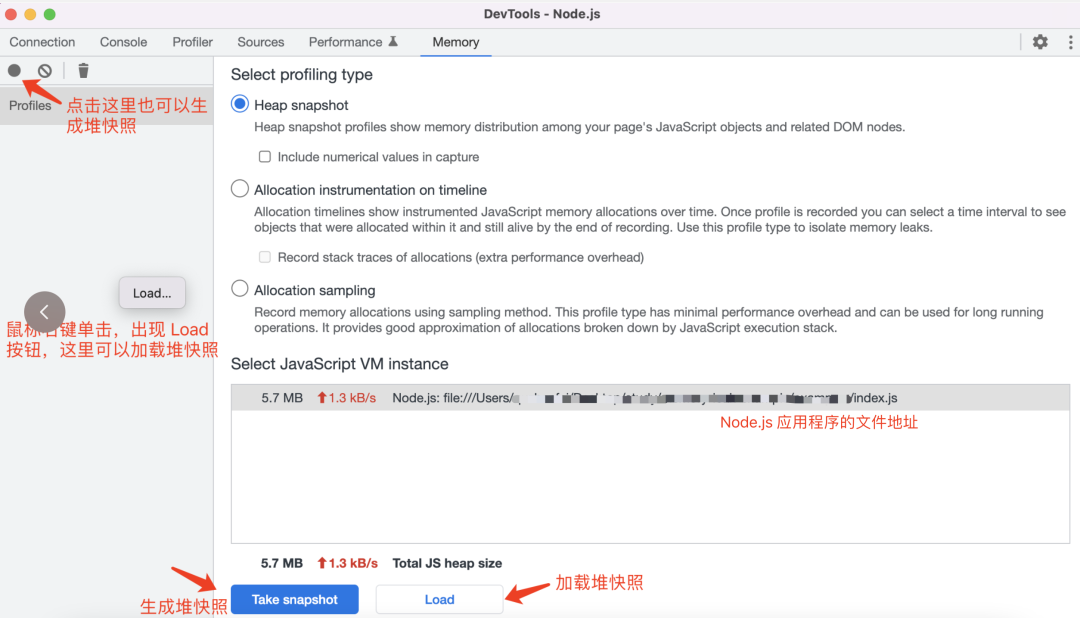
Task: Click the blue Take snapshot button
Action: pos(295,599)
